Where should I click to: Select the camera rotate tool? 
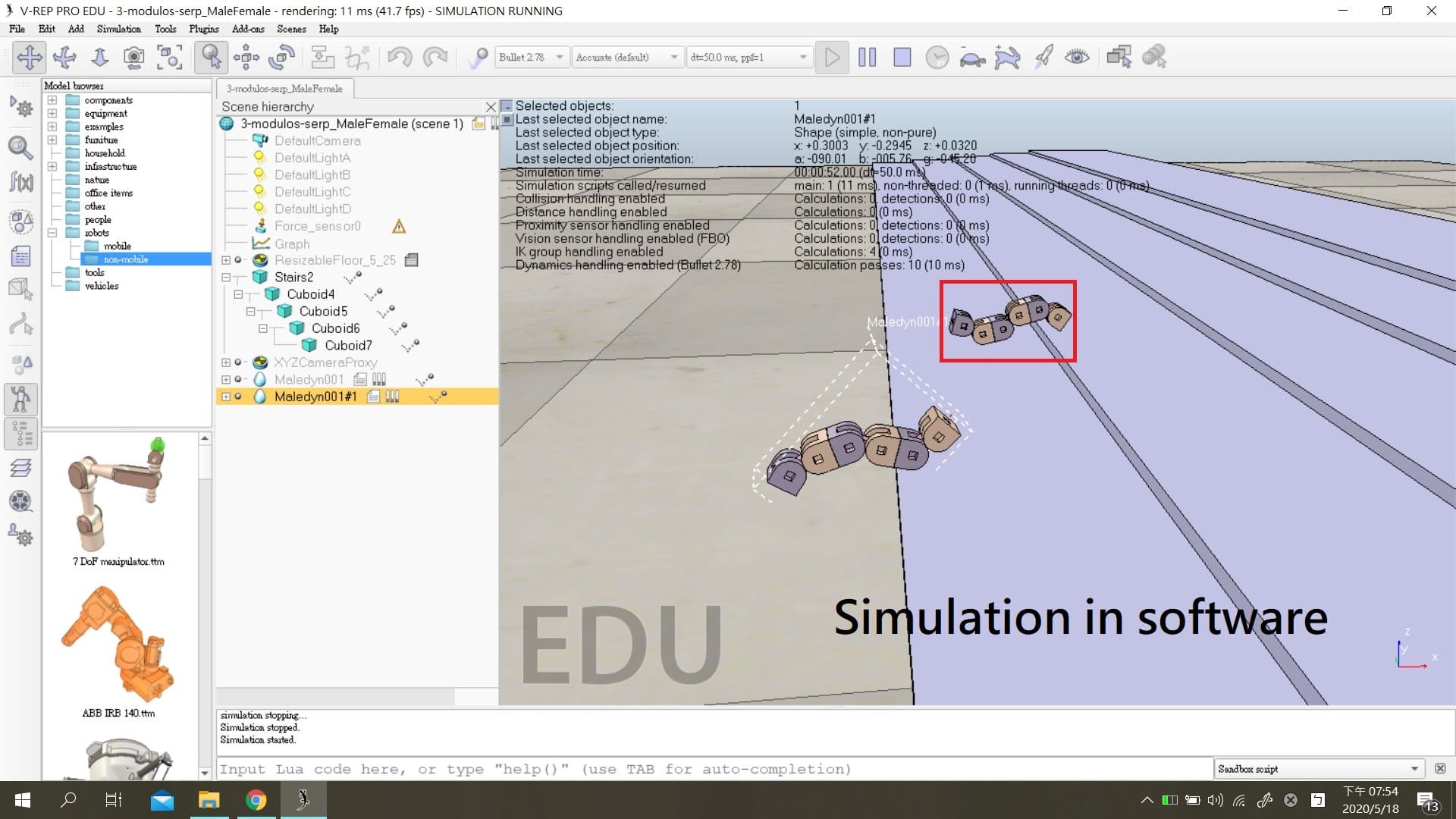tap(65, 57)
